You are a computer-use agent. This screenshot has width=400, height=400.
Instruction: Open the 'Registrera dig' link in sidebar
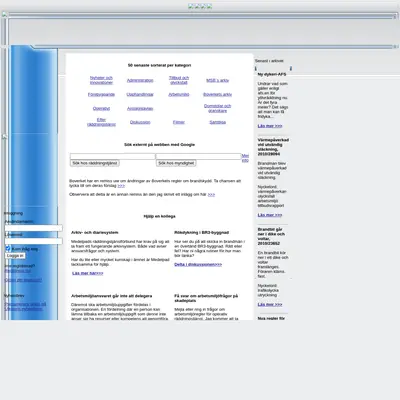[18, 271]
